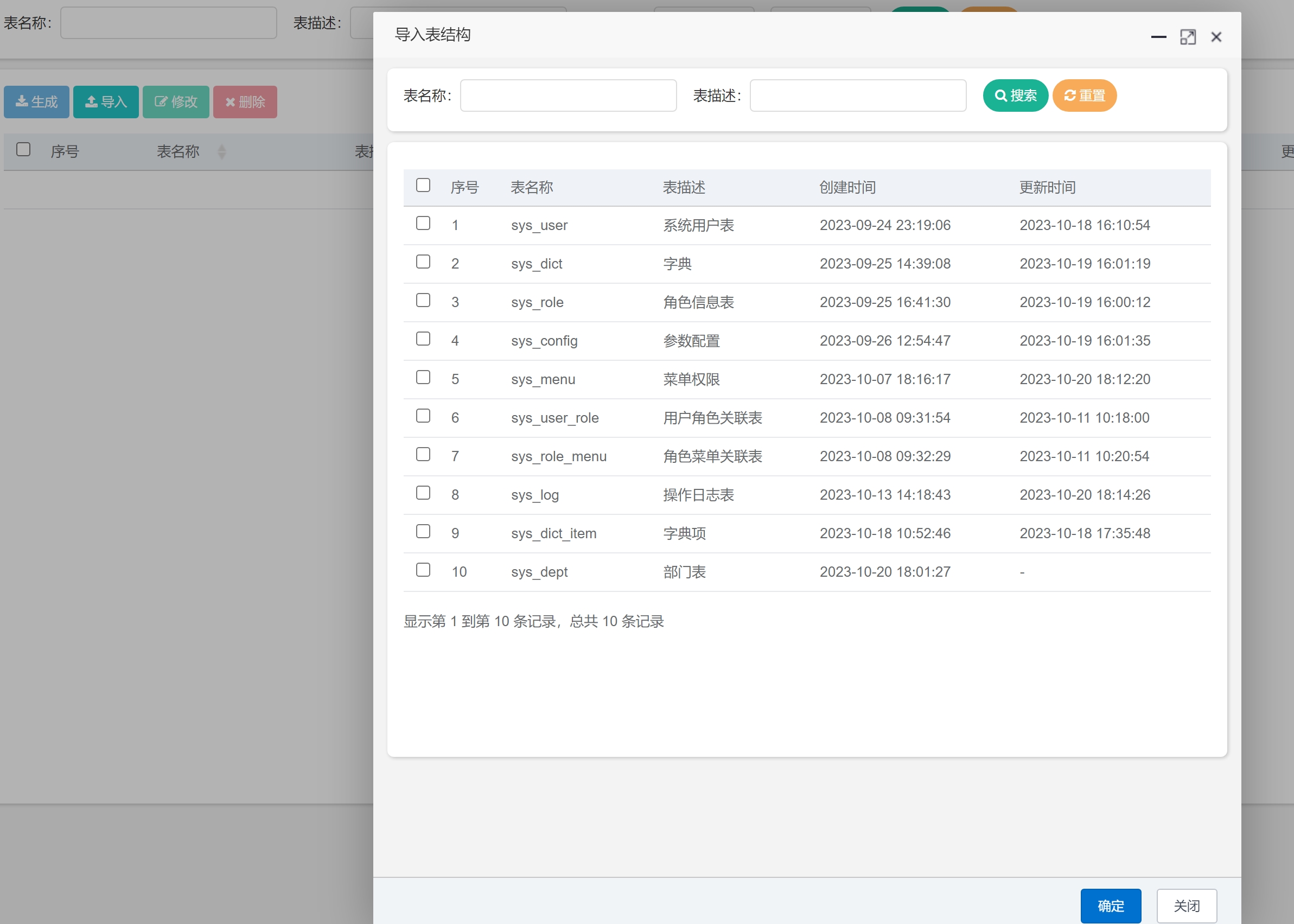Viewport: 1294px width, 924px height.
Task: Focus the dialog's 表描述 input field
Action: coord(858,95)
